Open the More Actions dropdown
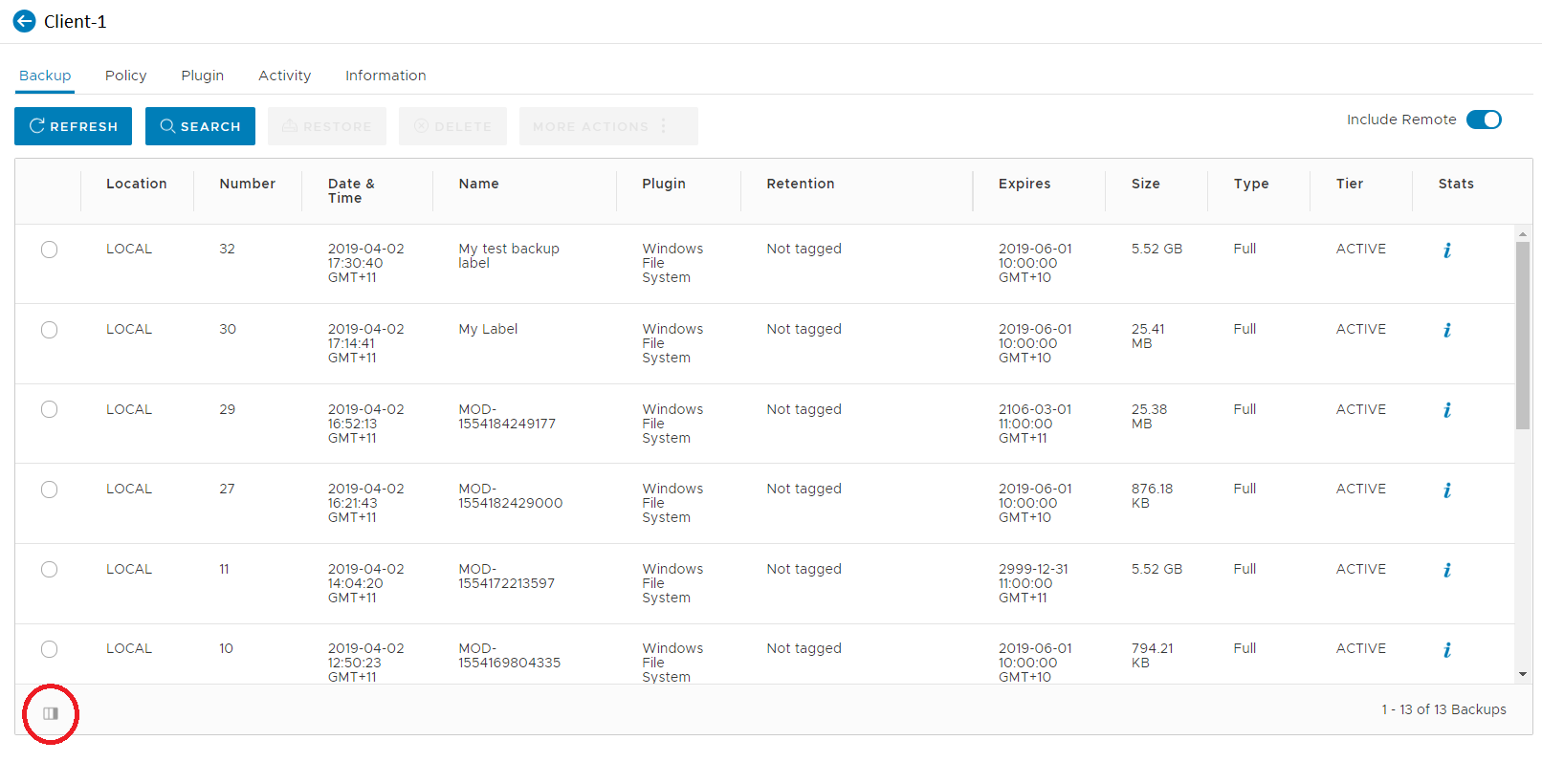The width and height of the screenshot is (1542, 784). [x=608, y=126]
